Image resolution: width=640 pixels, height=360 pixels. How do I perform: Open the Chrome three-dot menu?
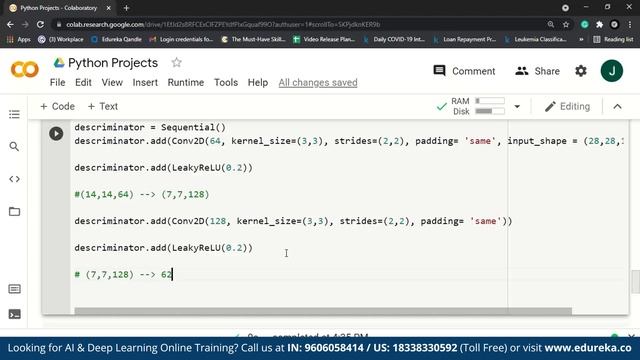pos(630,24)
